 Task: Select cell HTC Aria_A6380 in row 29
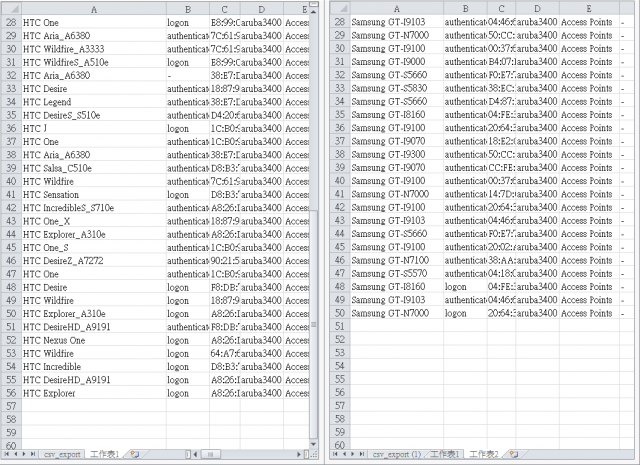(94, 36)
